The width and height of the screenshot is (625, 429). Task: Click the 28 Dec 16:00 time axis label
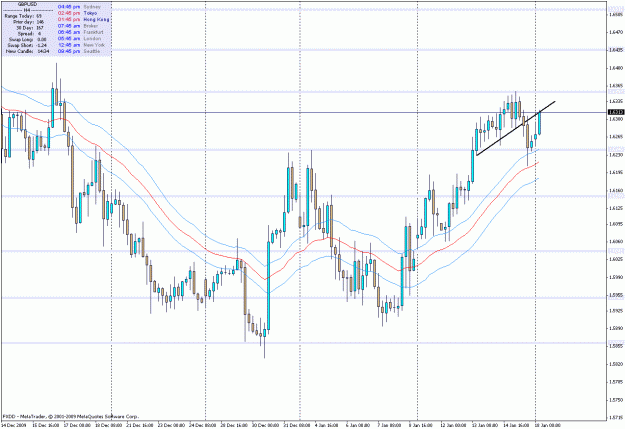tap(235, 425)
